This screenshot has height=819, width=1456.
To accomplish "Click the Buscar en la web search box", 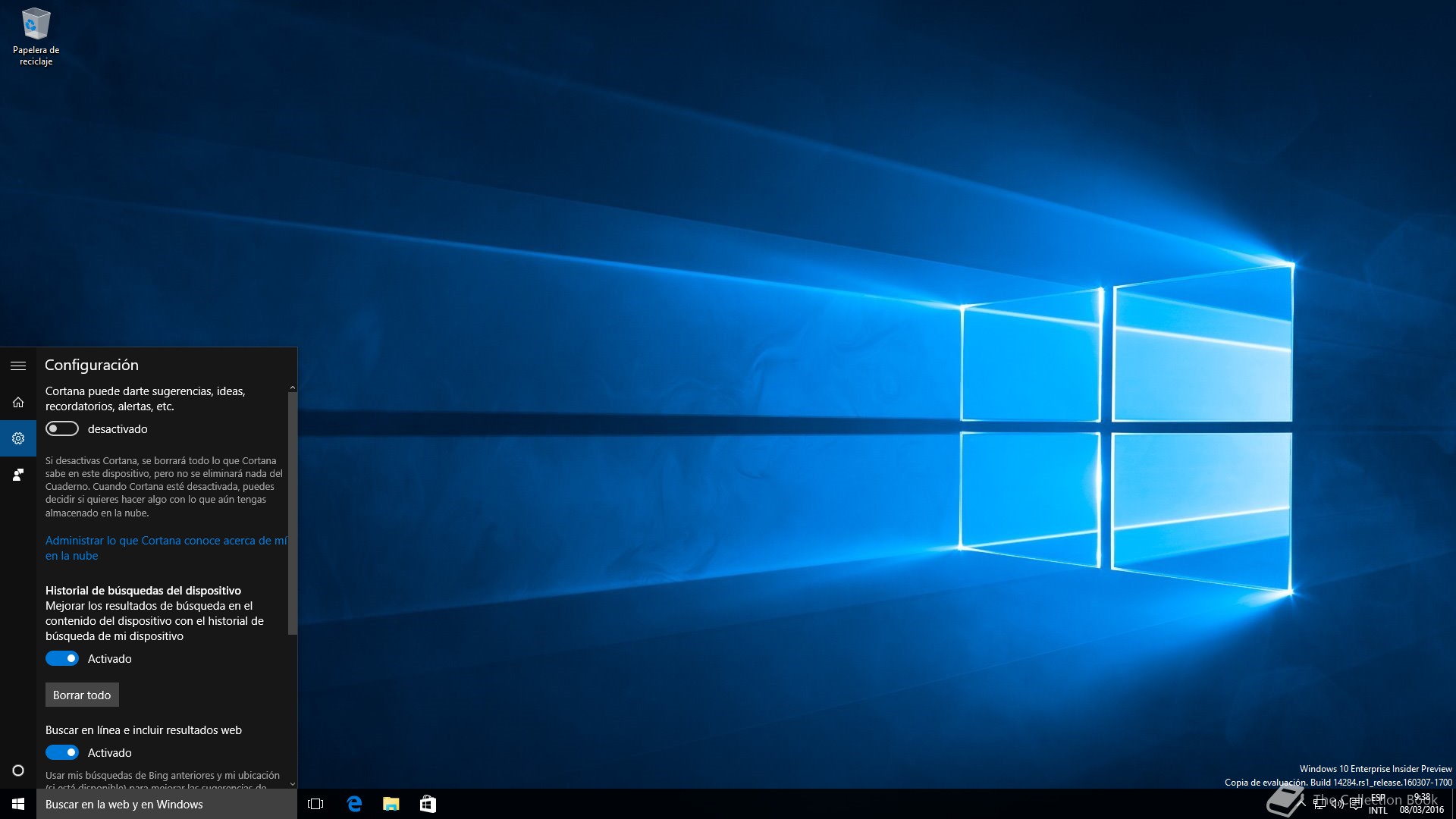I will [167, 804].
